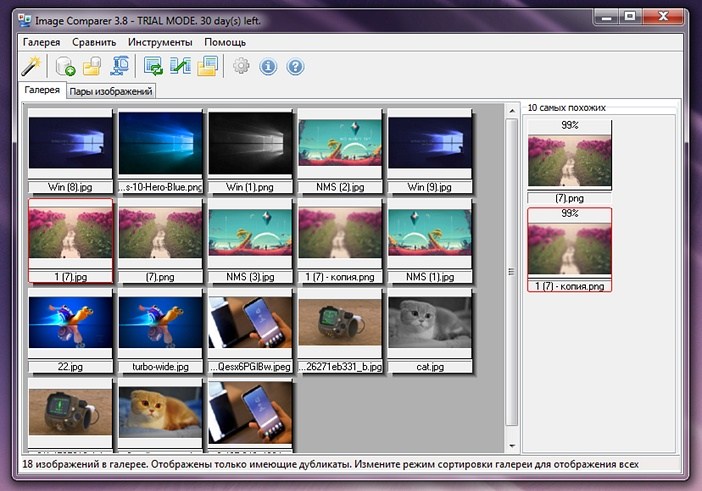Image resolution: width=702 pixels, height=491 pixels.
Task: Select the cat.jpg thumbnail
Action: tap(428, 328)
